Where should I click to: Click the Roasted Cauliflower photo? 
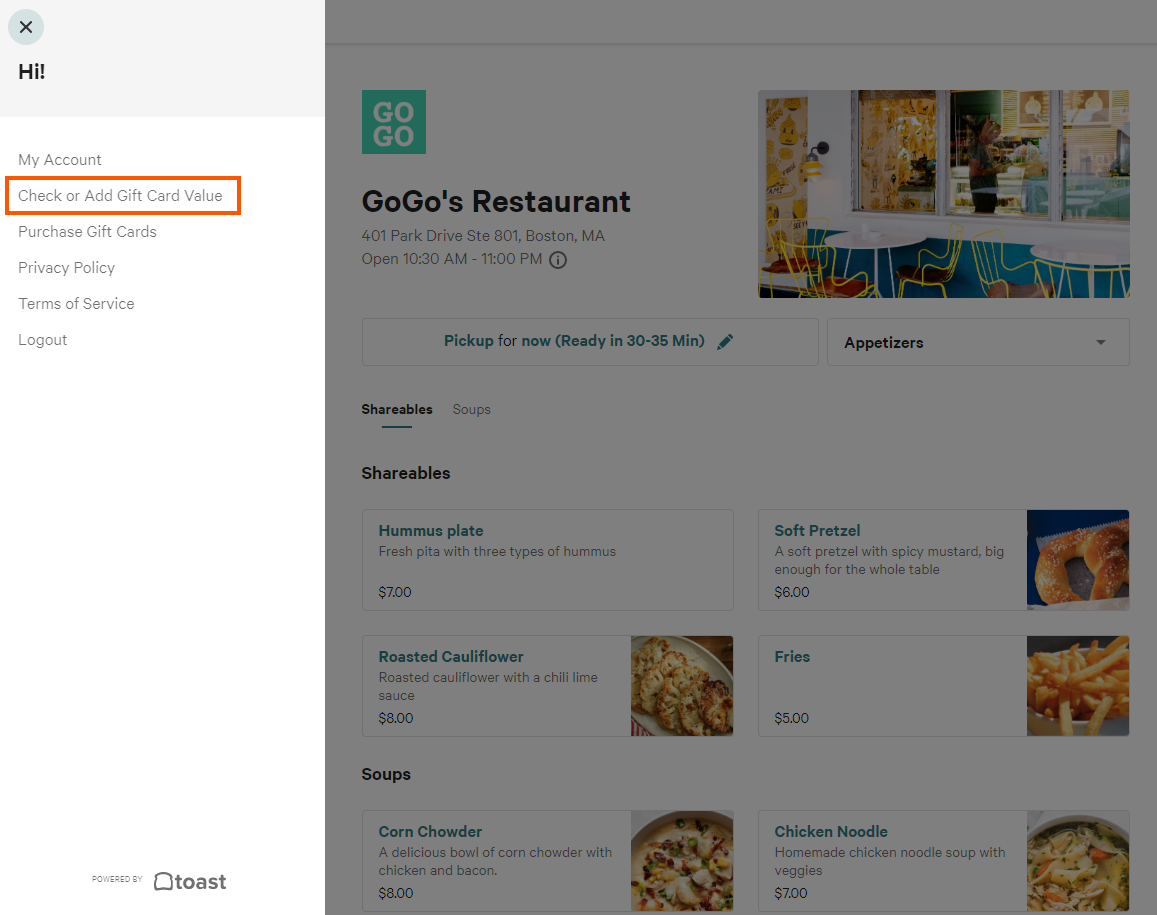[x=681, y=686]
